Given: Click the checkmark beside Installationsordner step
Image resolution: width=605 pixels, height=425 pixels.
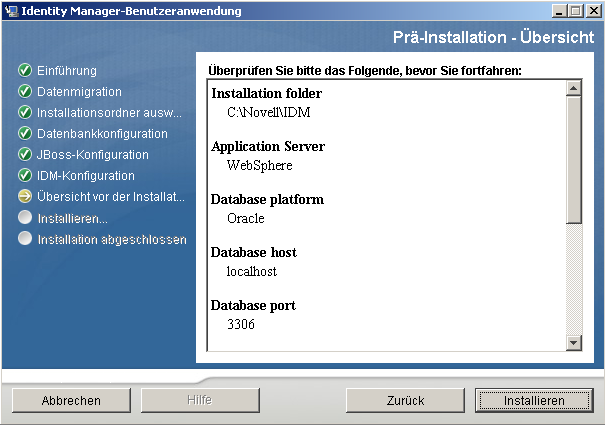Looking at the screenshot, I should pyautogui.click(x=25, y=113).
